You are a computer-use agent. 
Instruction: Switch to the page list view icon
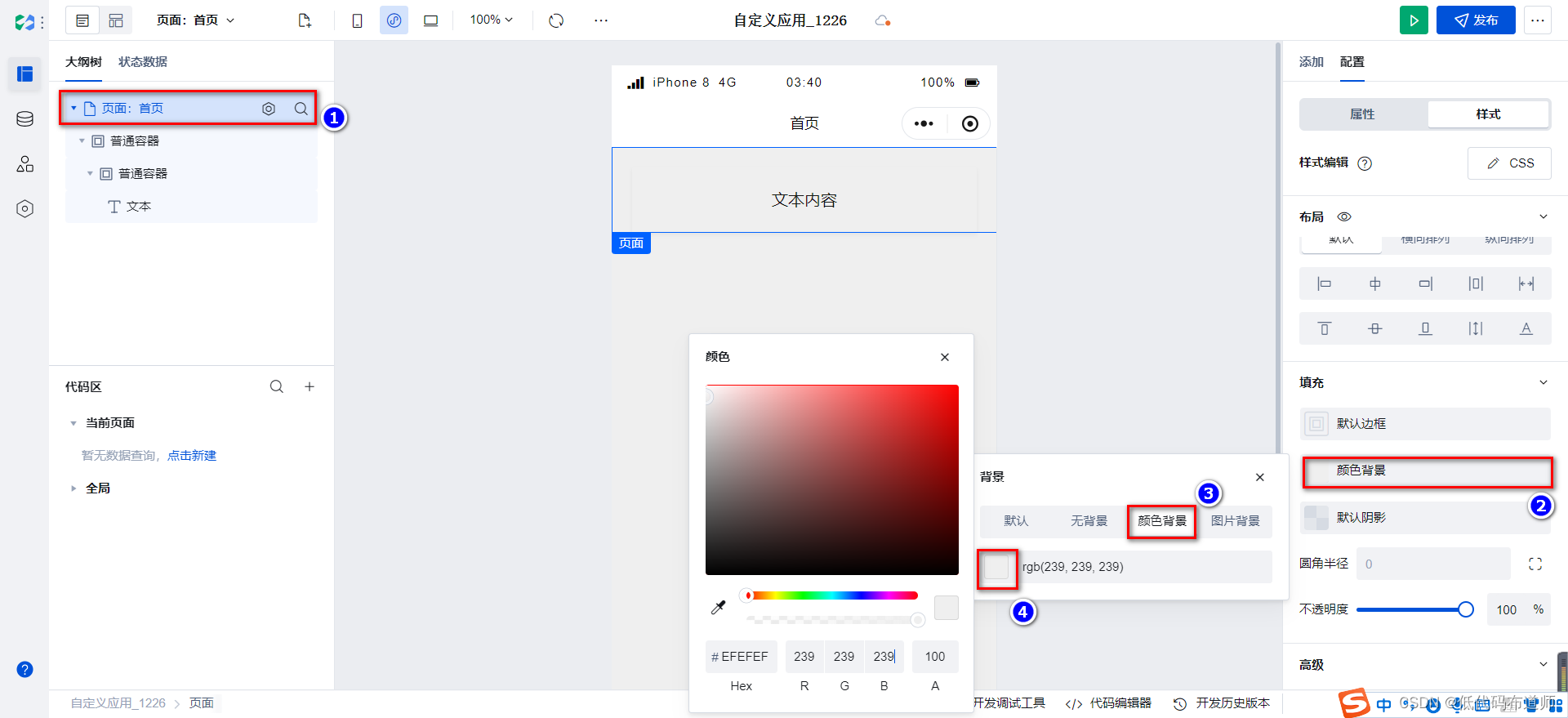[82, 20]
